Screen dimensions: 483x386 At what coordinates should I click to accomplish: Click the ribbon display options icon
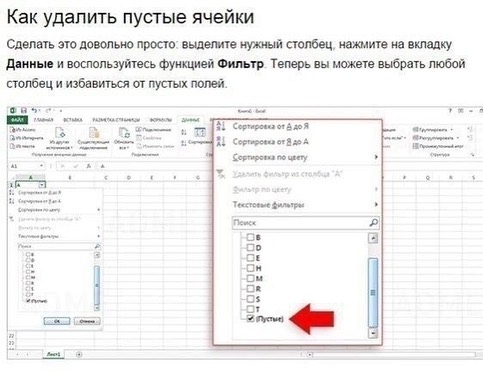point(461,111)
